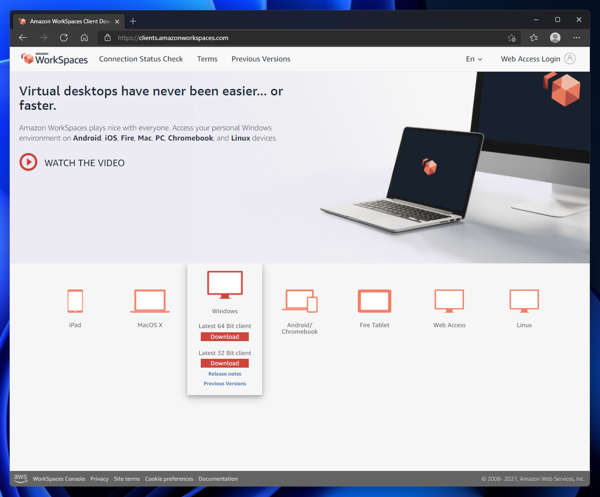This screenshot has height=497, width=600.
Task: Open the favorites list icon
Action: coord(534,37)
